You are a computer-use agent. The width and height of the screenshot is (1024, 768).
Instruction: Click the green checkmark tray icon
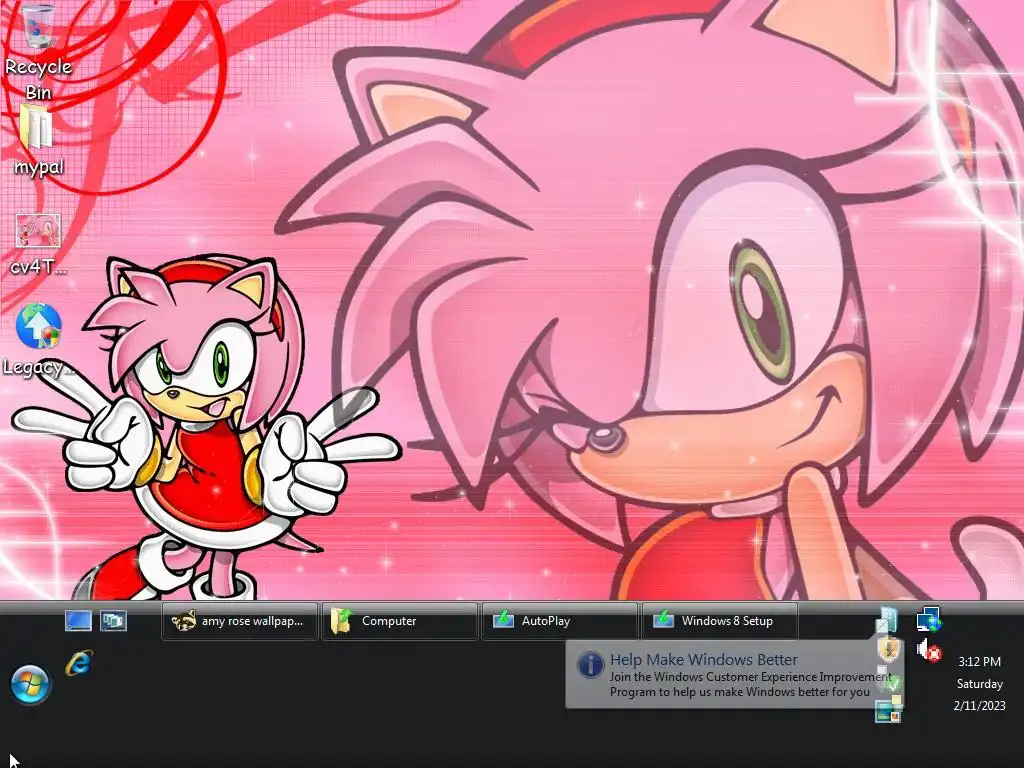(889, 680)
